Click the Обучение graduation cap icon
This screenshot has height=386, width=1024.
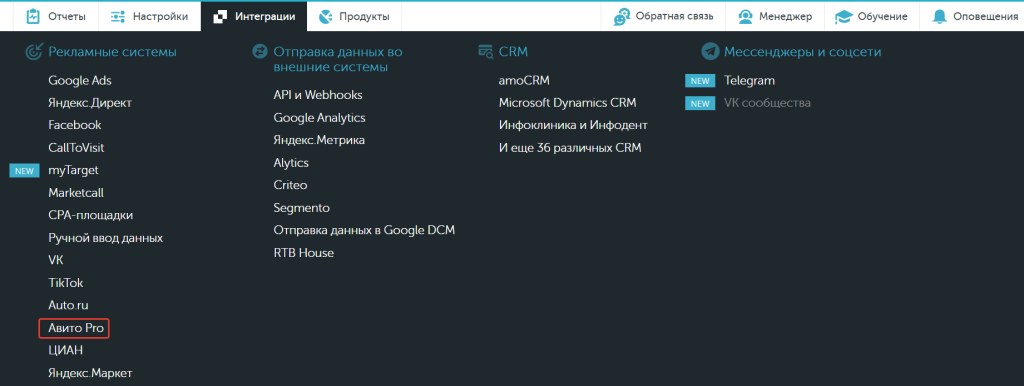(x=844, y=17)
